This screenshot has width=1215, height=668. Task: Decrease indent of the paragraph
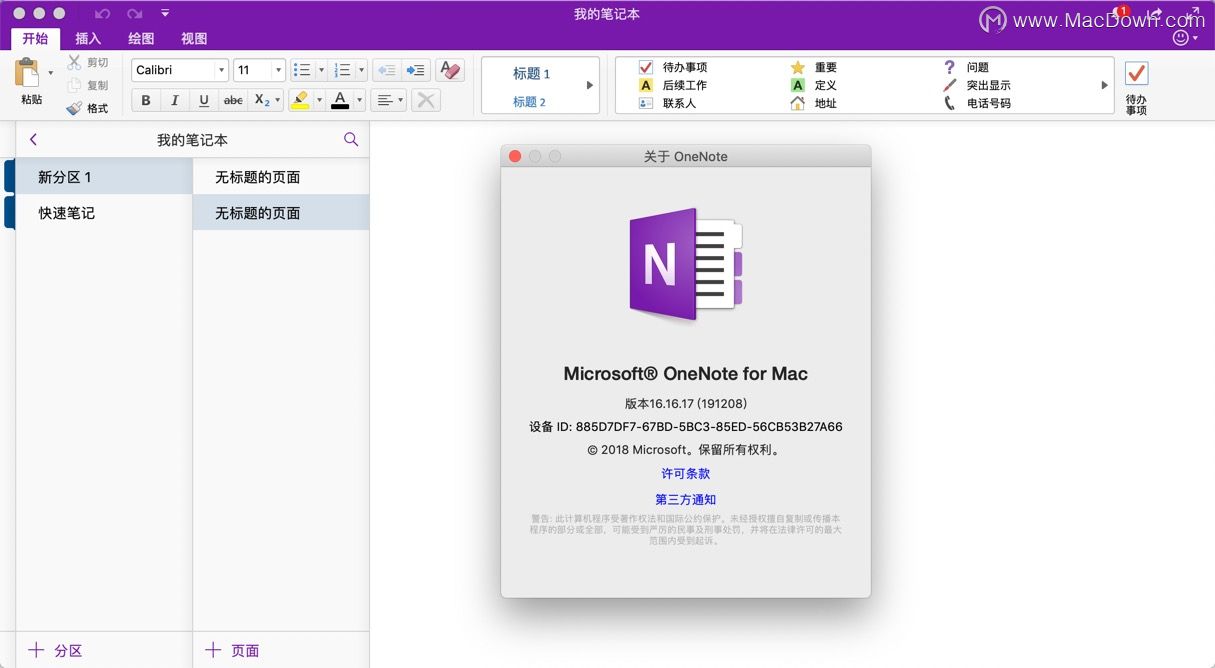[387, 70]
